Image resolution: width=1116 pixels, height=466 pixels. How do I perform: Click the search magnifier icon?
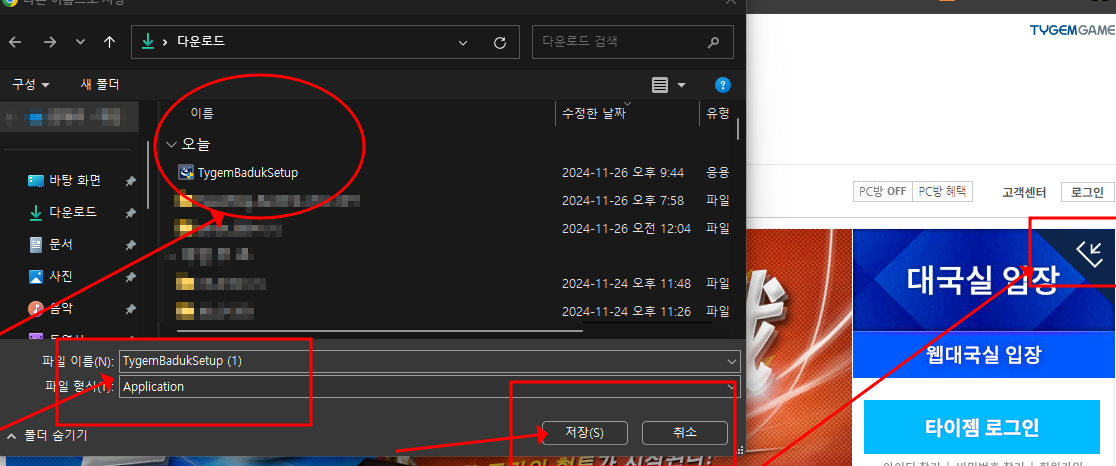click(x=713, y=43)
